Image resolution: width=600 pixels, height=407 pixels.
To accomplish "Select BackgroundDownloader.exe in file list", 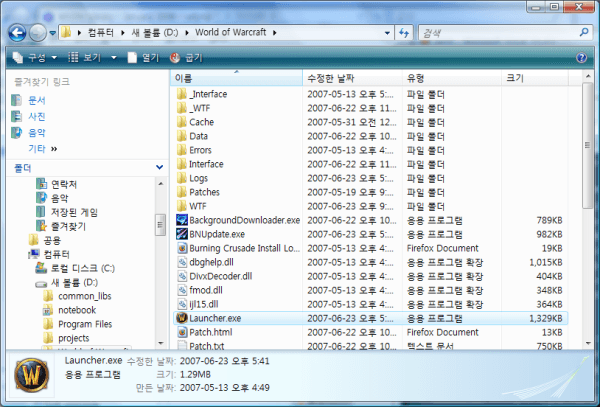I will point(244,220).
